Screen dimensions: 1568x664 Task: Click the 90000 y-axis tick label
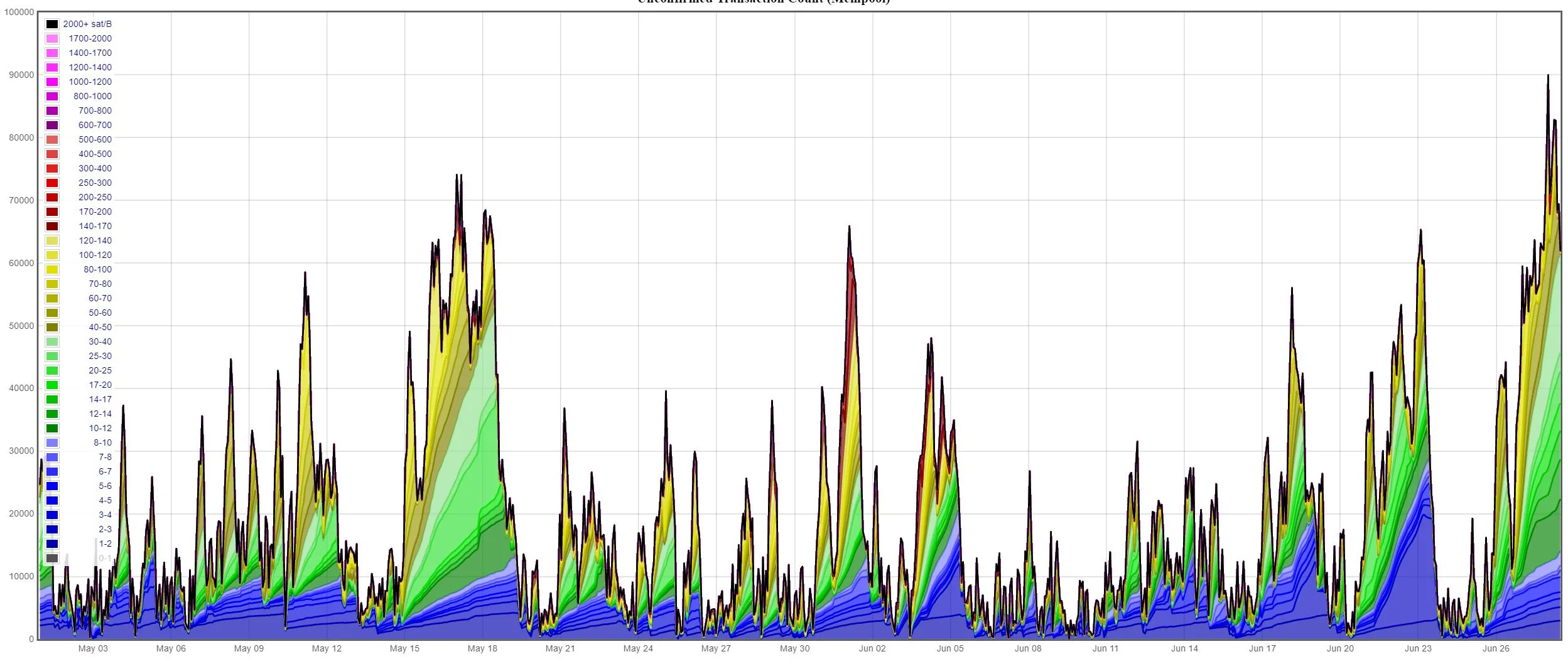tap(21, 75)
